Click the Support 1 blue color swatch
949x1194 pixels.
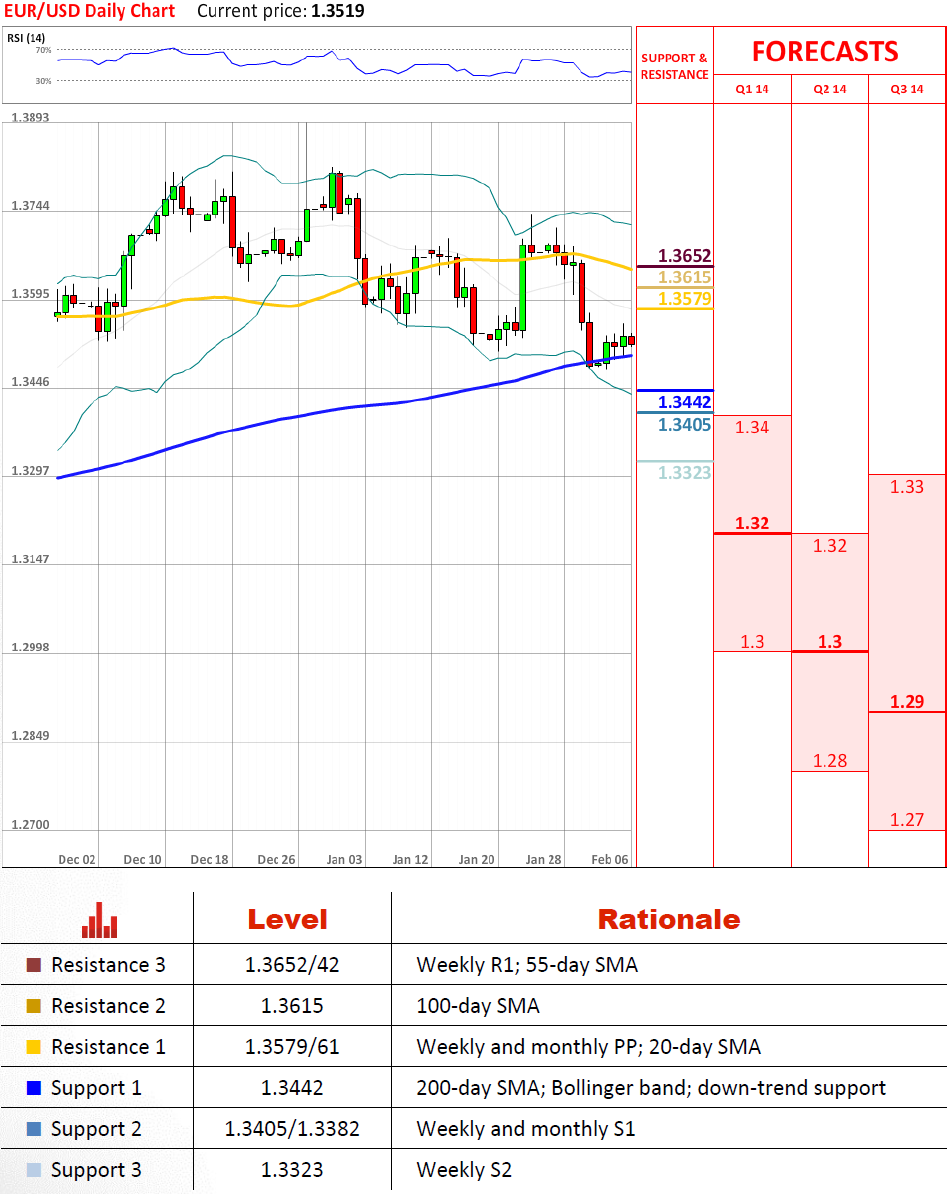click(x=34, y=1088)
